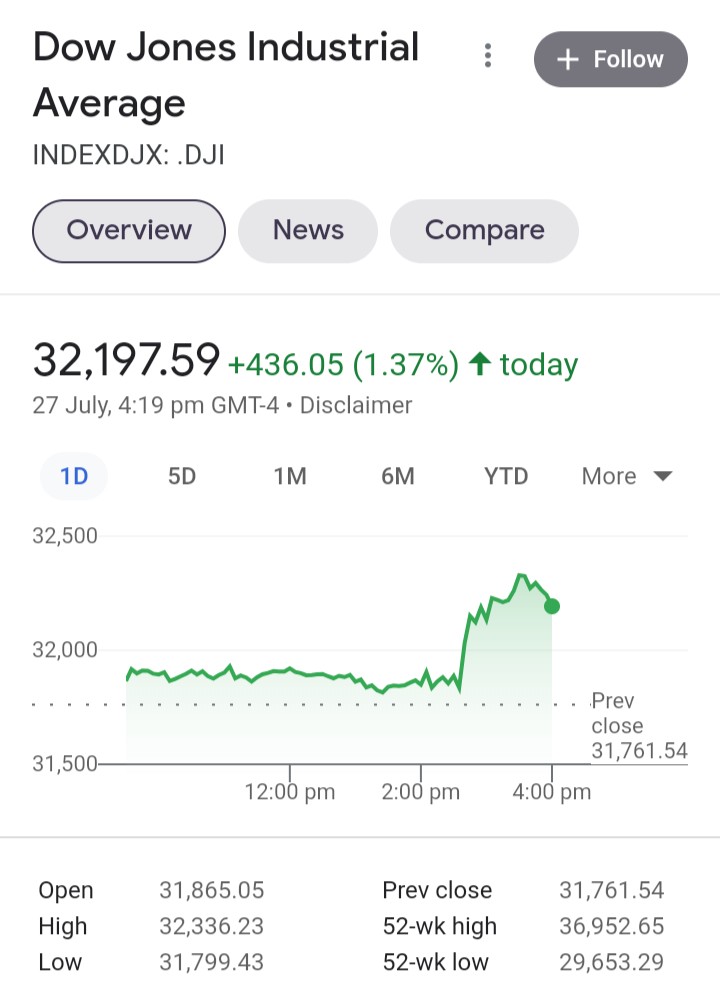Click the plus Follow button
Screen dimensions: 720x1001
[x=610, y=59]
